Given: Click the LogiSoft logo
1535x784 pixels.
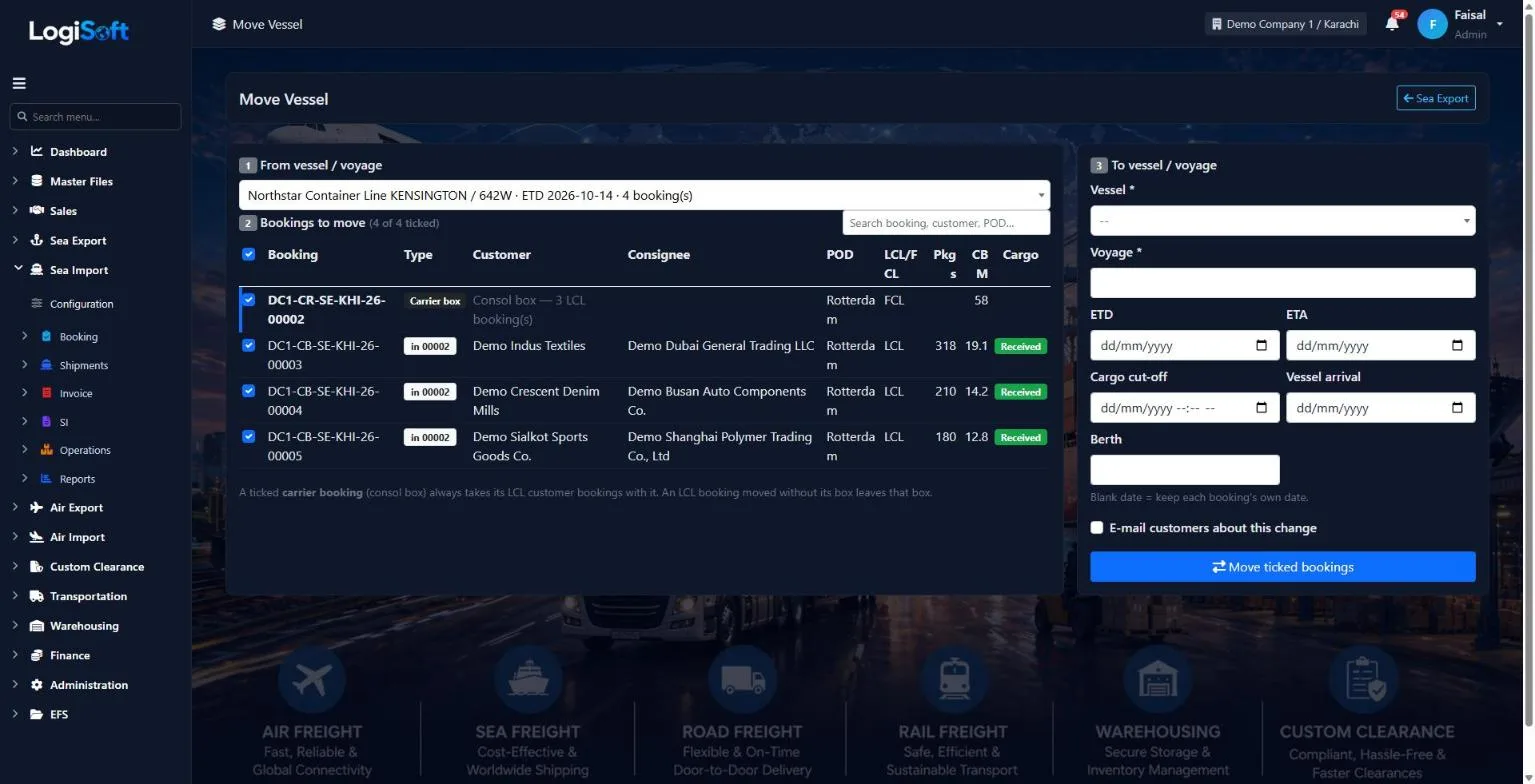Looking at the screenshot, I should pyautogui.click(x=78, y=30).
